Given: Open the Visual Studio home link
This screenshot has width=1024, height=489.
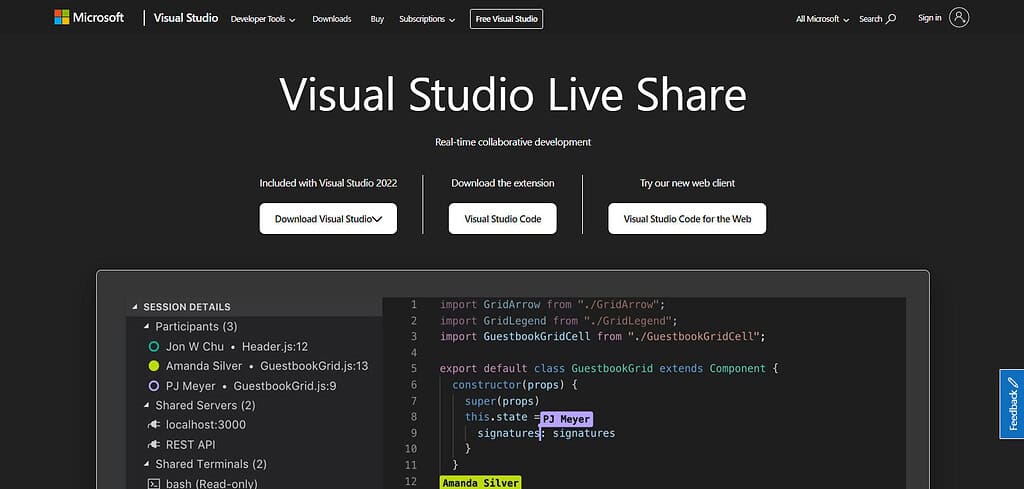Looking at the screenshot, I should 185,18.
